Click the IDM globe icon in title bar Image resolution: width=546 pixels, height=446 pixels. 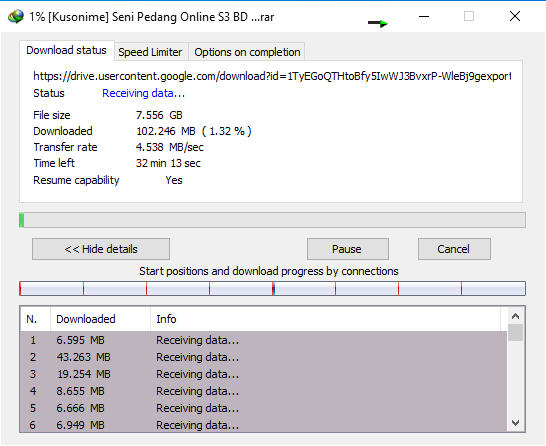coord(16,16)
